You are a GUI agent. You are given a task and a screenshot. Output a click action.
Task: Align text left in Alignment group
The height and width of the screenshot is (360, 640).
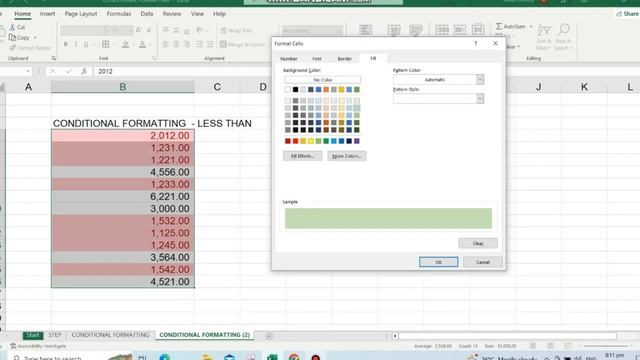pyautogui.click(x=165, y=44)
